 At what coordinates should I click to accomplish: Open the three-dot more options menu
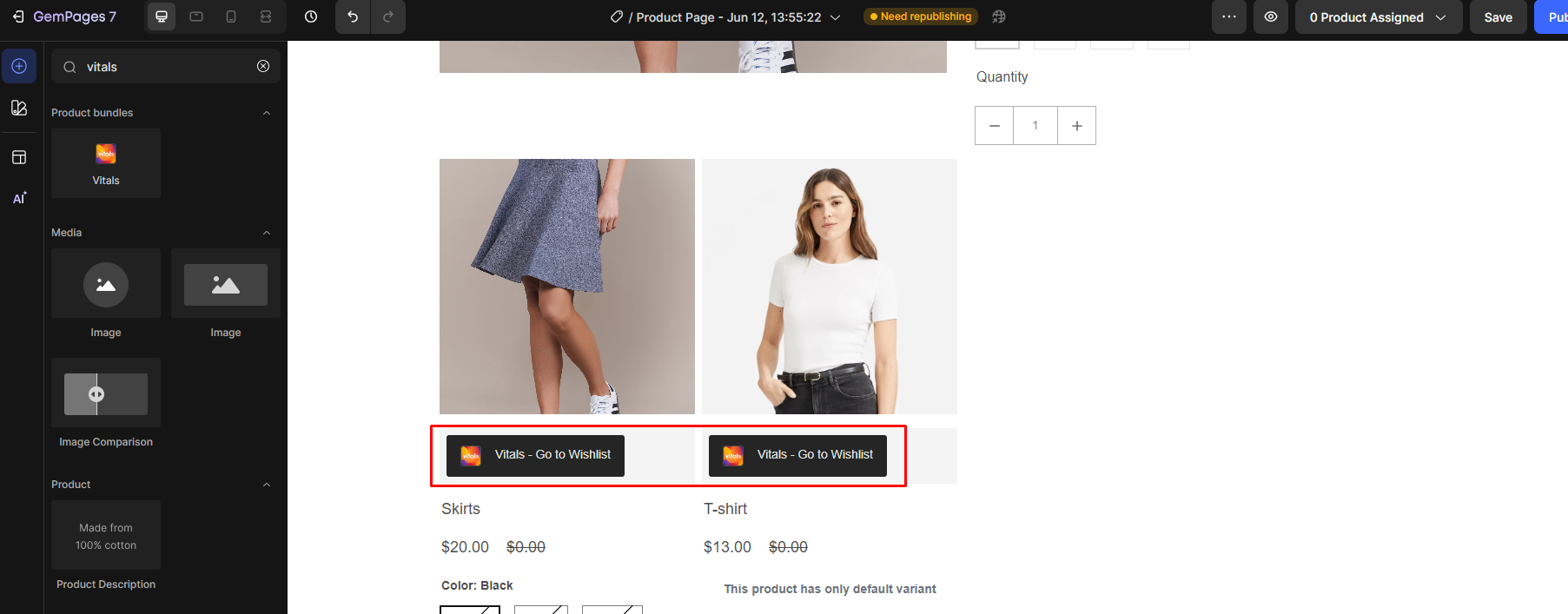[1229, 17]
